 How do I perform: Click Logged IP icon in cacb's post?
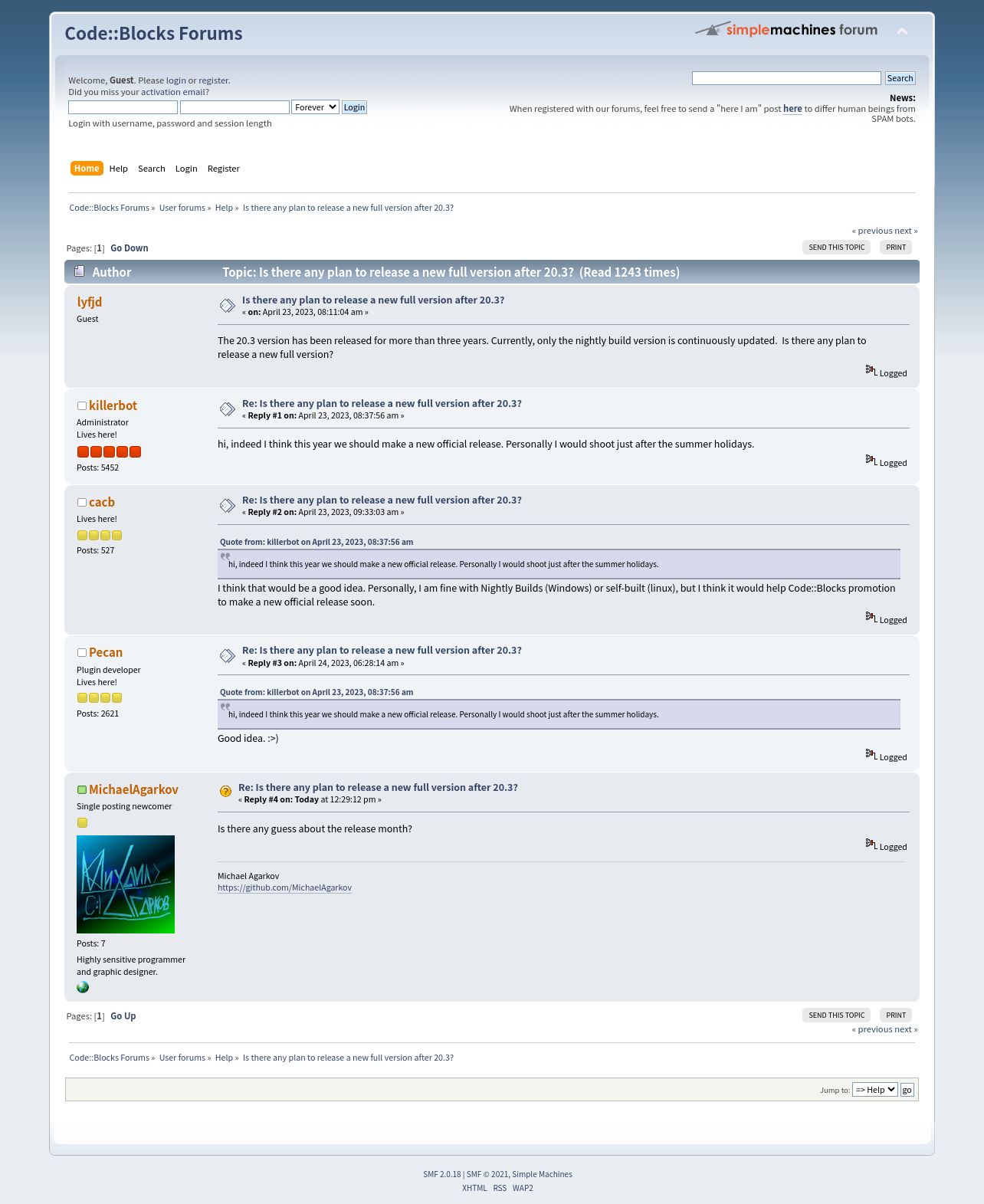tap(871, 617)
